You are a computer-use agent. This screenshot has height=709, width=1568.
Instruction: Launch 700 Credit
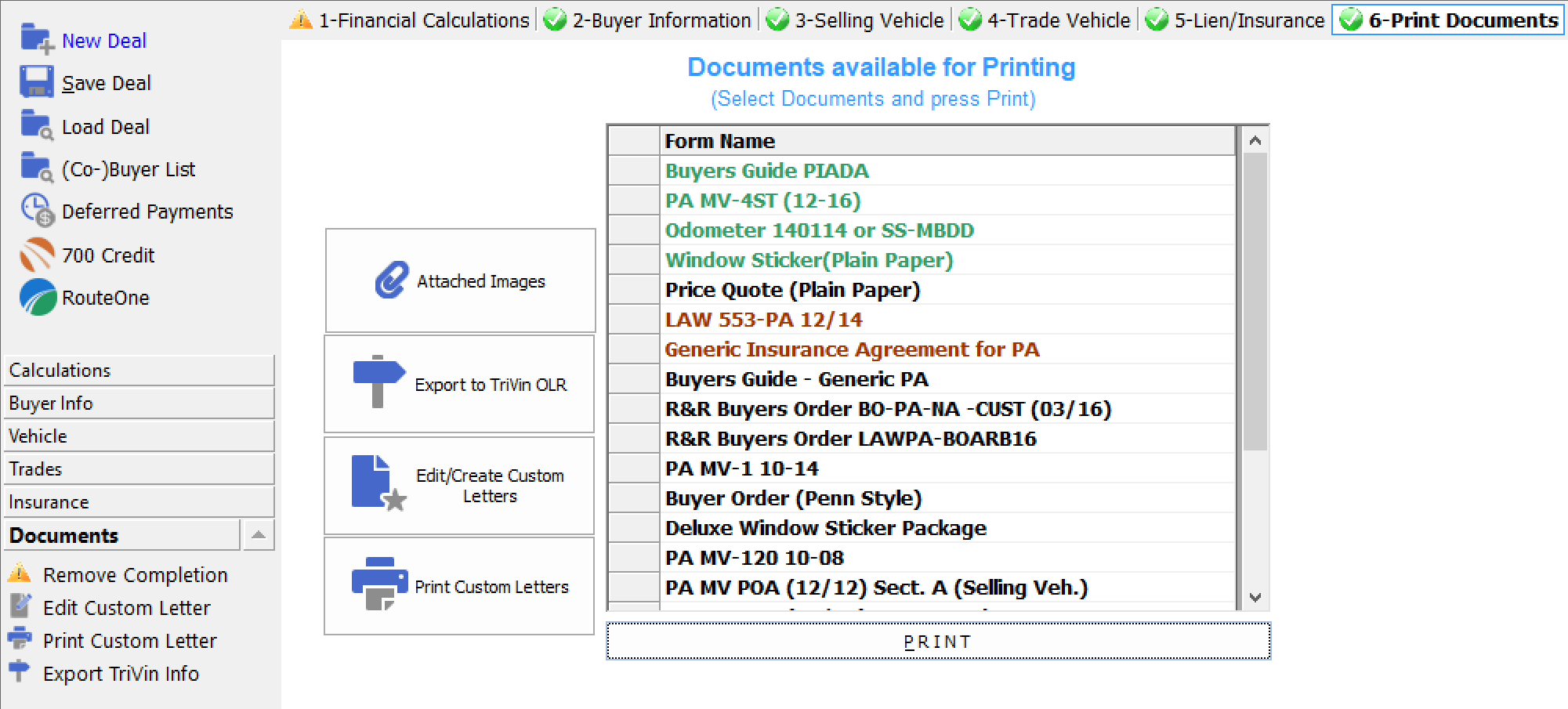107,255
